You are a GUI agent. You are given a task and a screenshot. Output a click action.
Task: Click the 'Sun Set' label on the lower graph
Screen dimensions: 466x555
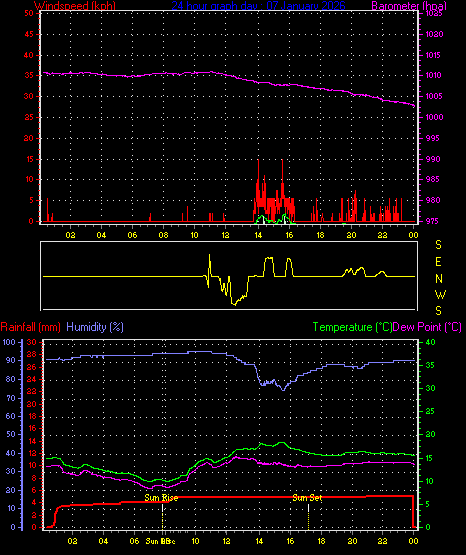pos(307,498)
